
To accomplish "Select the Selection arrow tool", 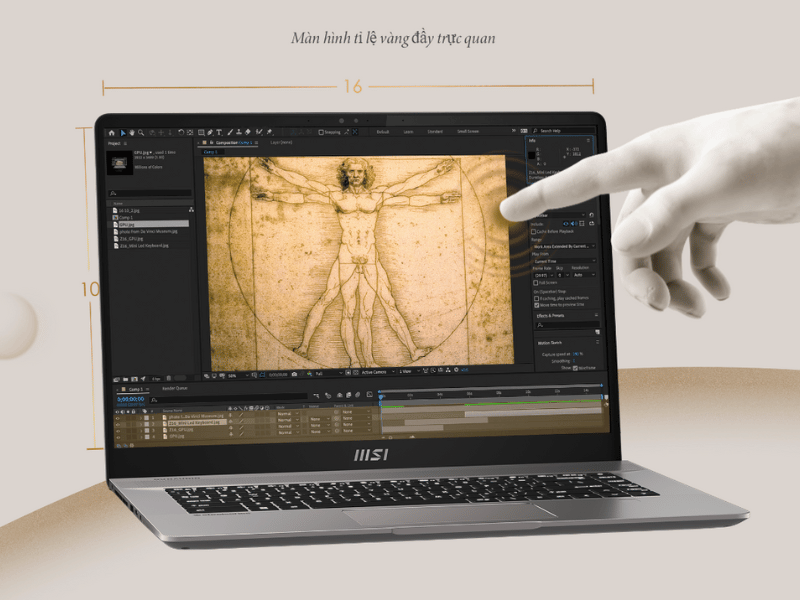I will point(123,133).
